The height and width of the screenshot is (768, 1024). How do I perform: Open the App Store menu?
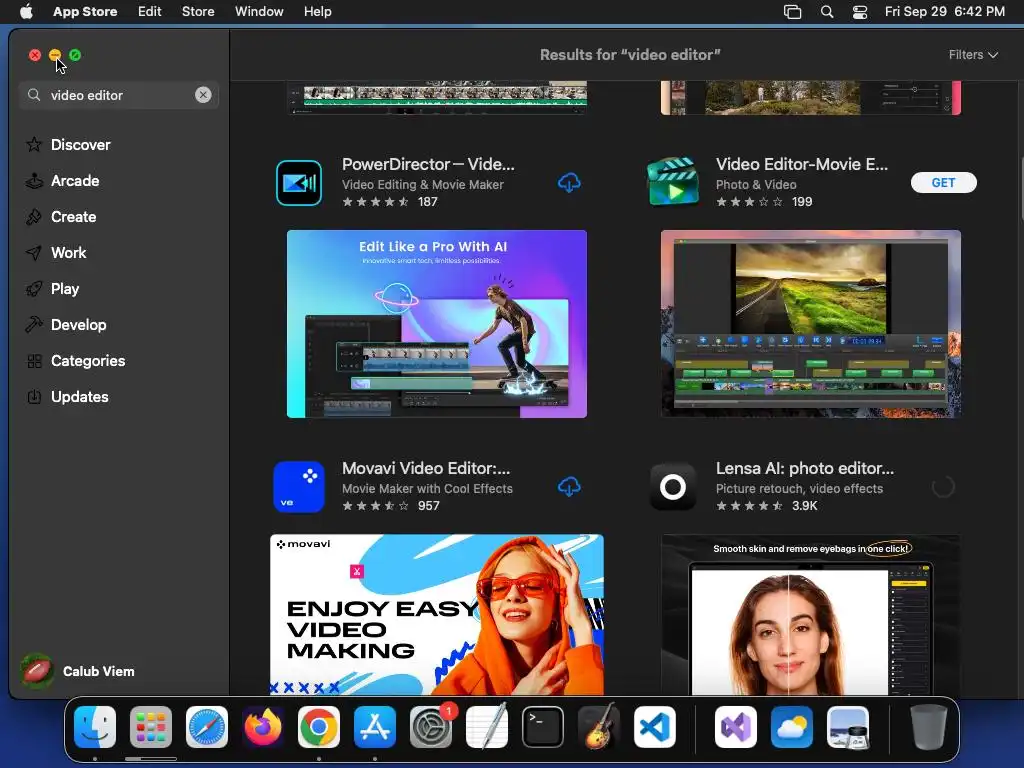click(85, 12)
